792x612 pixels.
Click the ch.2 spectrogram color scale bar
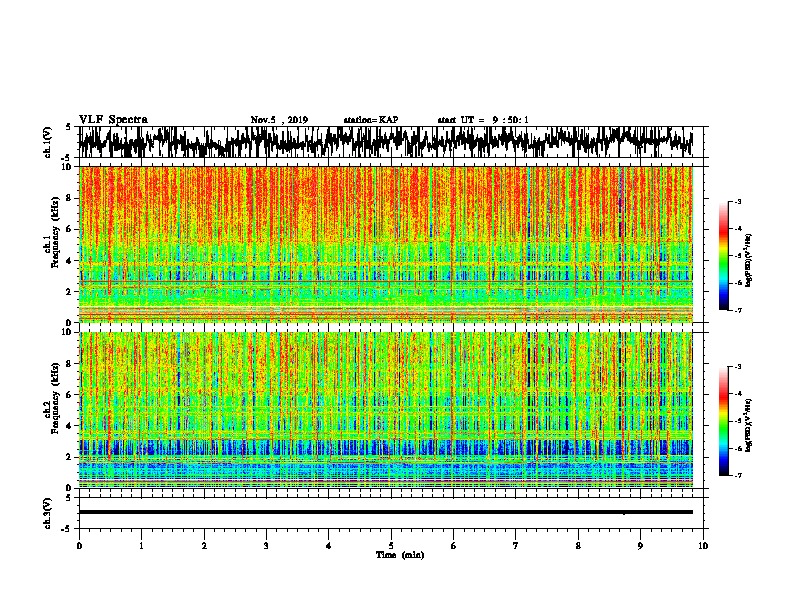click(724, 421)
